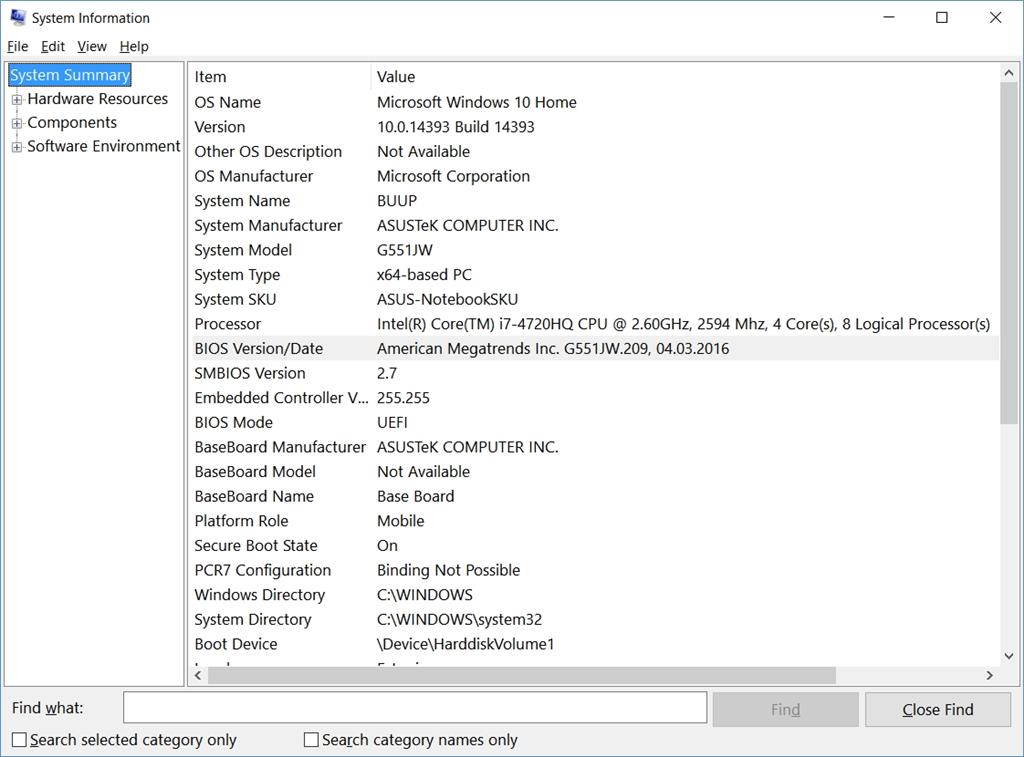Screen dimensions: 1024x757
Task: Click the horizontal scrollbar right arrow
Action: 989,675
